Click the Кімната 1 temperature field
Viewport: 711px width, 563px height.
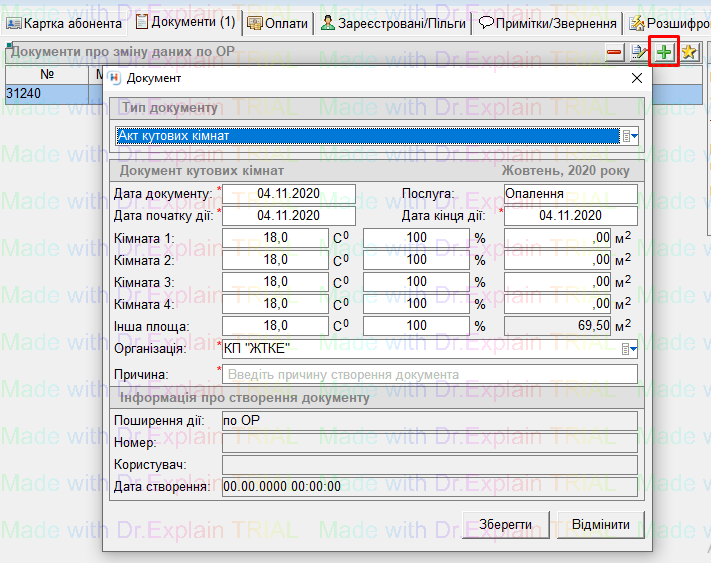point(275,238)
